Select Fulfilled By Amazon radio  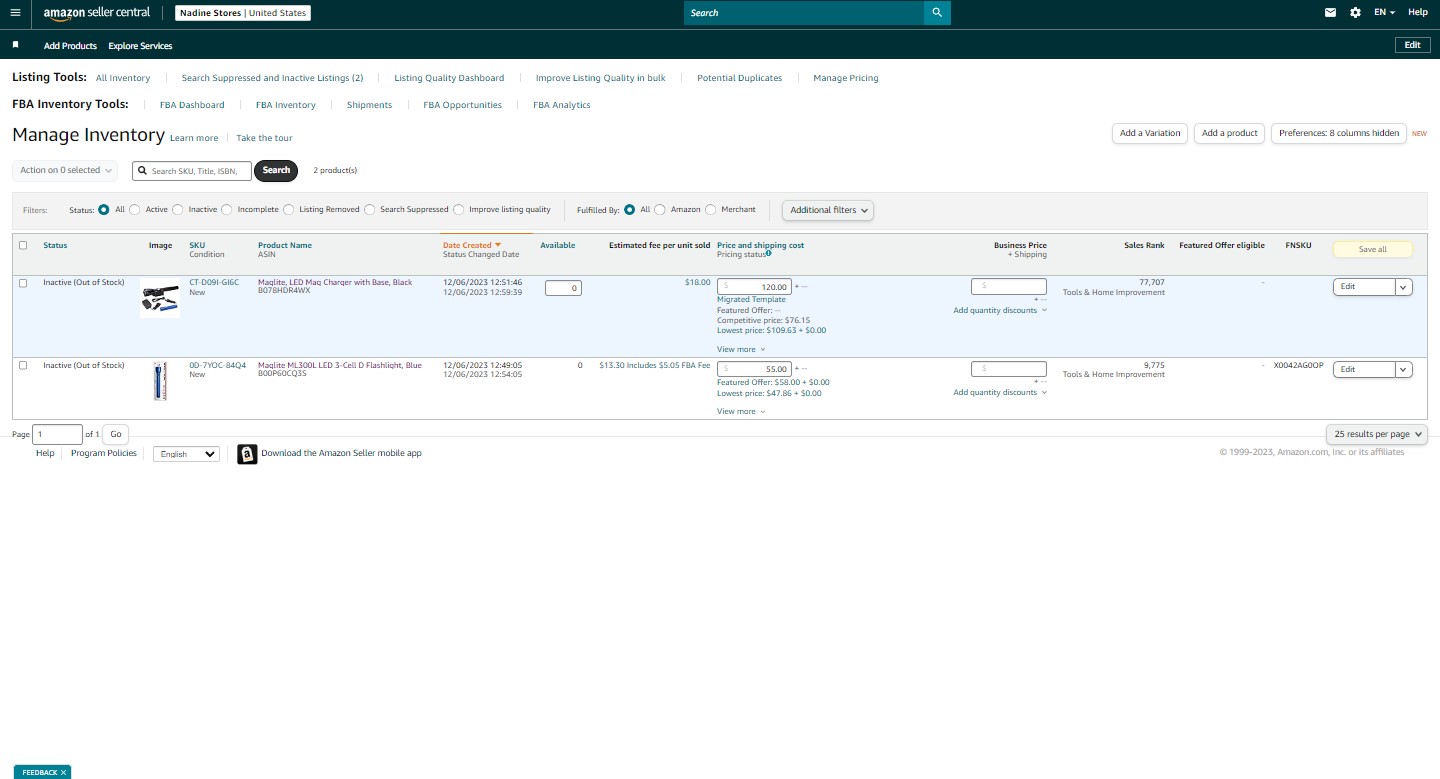tap(660, 210)
